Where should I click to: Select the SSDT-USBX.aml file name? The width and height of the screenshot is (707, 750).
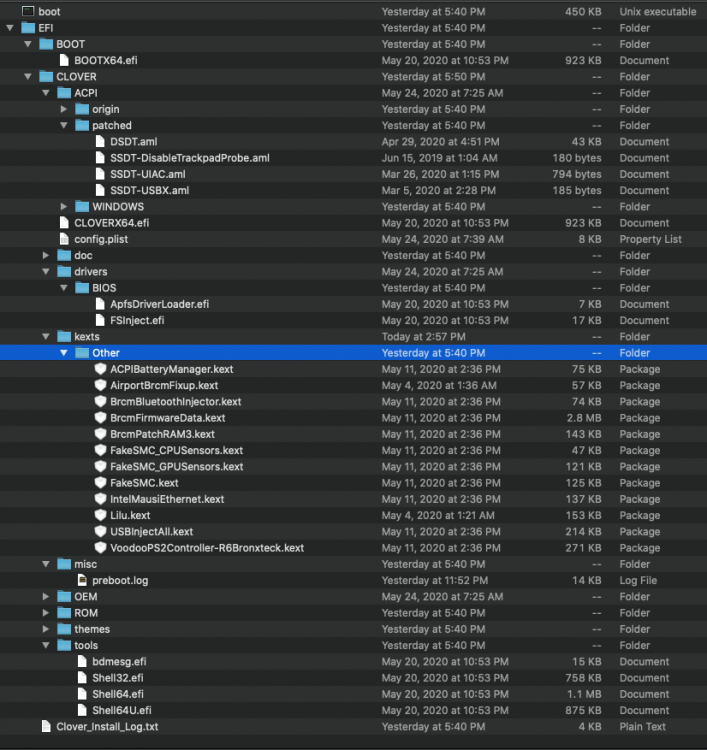pyautogui.click(x=150, y=190)
